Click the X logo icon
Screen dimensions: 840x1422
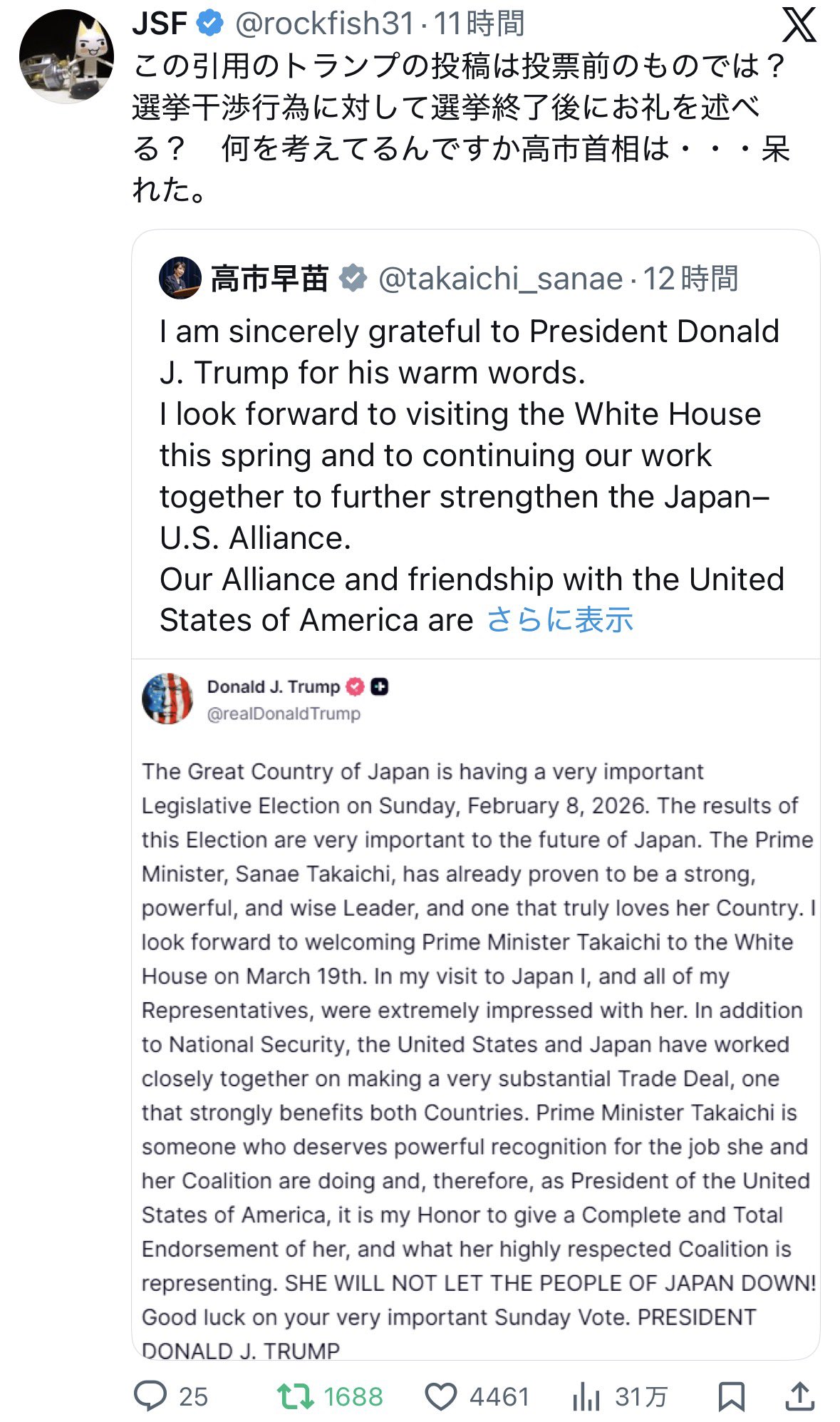[799, 26]
